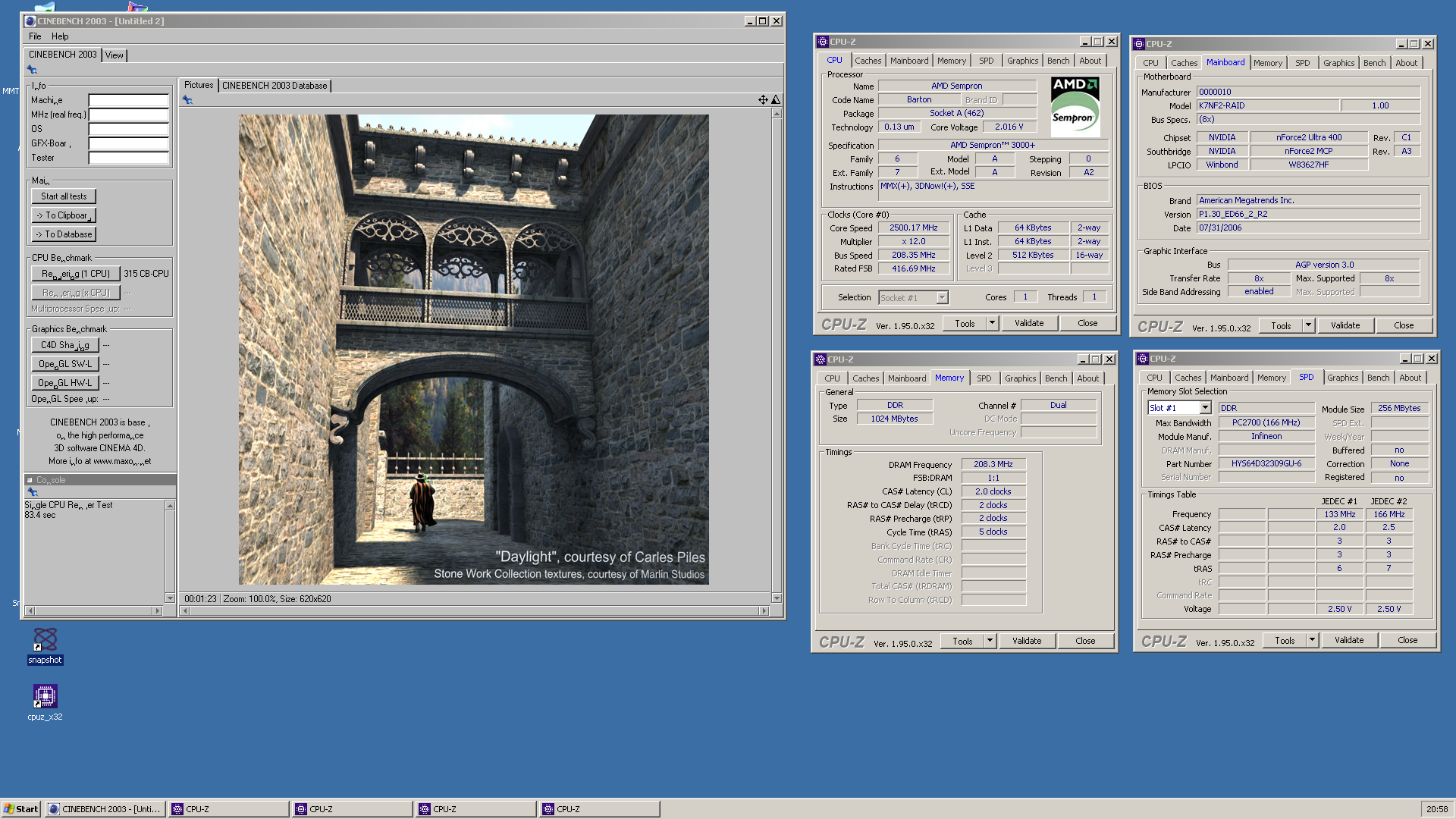Select the first CPU-Z taskbar entry
Screen dimensions: 1456x819
click(229, 809)
